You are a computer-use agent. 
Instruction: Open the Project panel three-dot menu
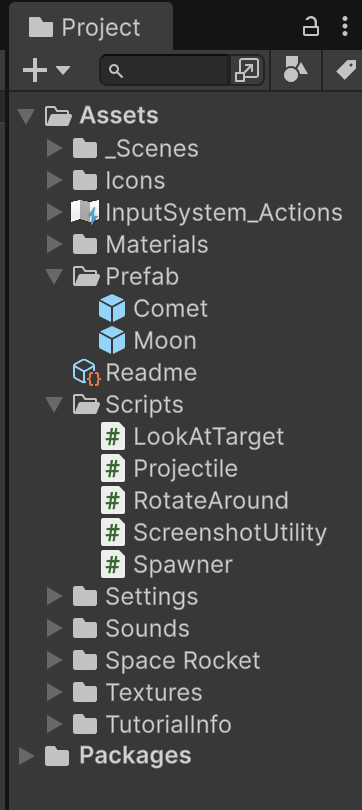(344, 26)
